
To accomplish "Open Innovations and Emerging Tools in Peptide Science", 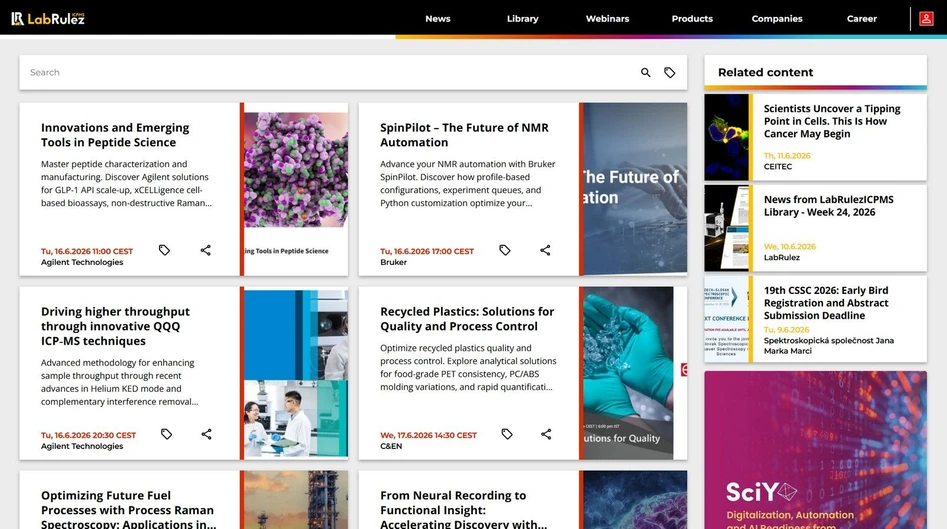I will pyautogui.click(x=115, y=135).
